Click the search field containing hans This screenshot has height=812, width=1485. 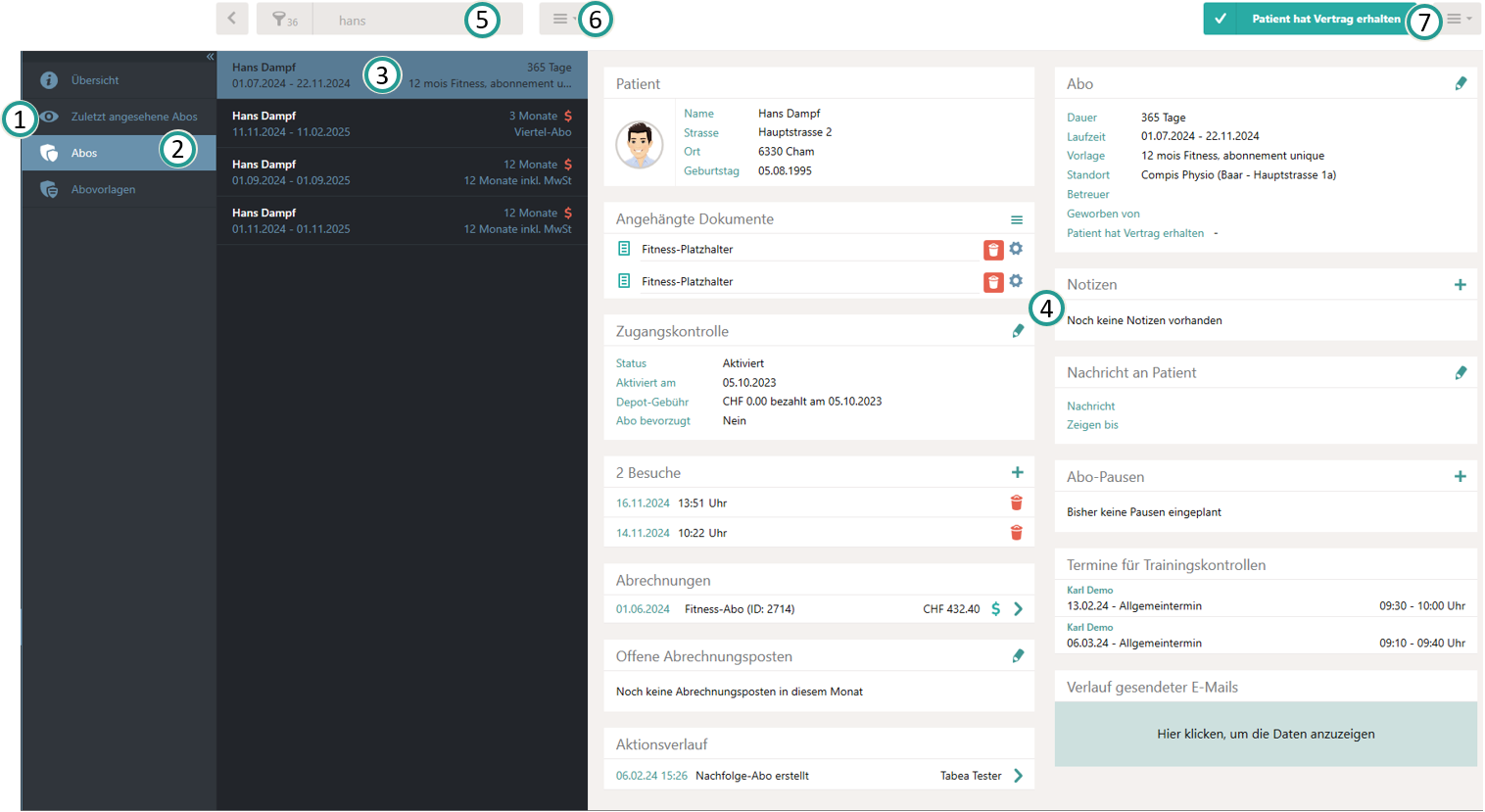pos(417,20)
